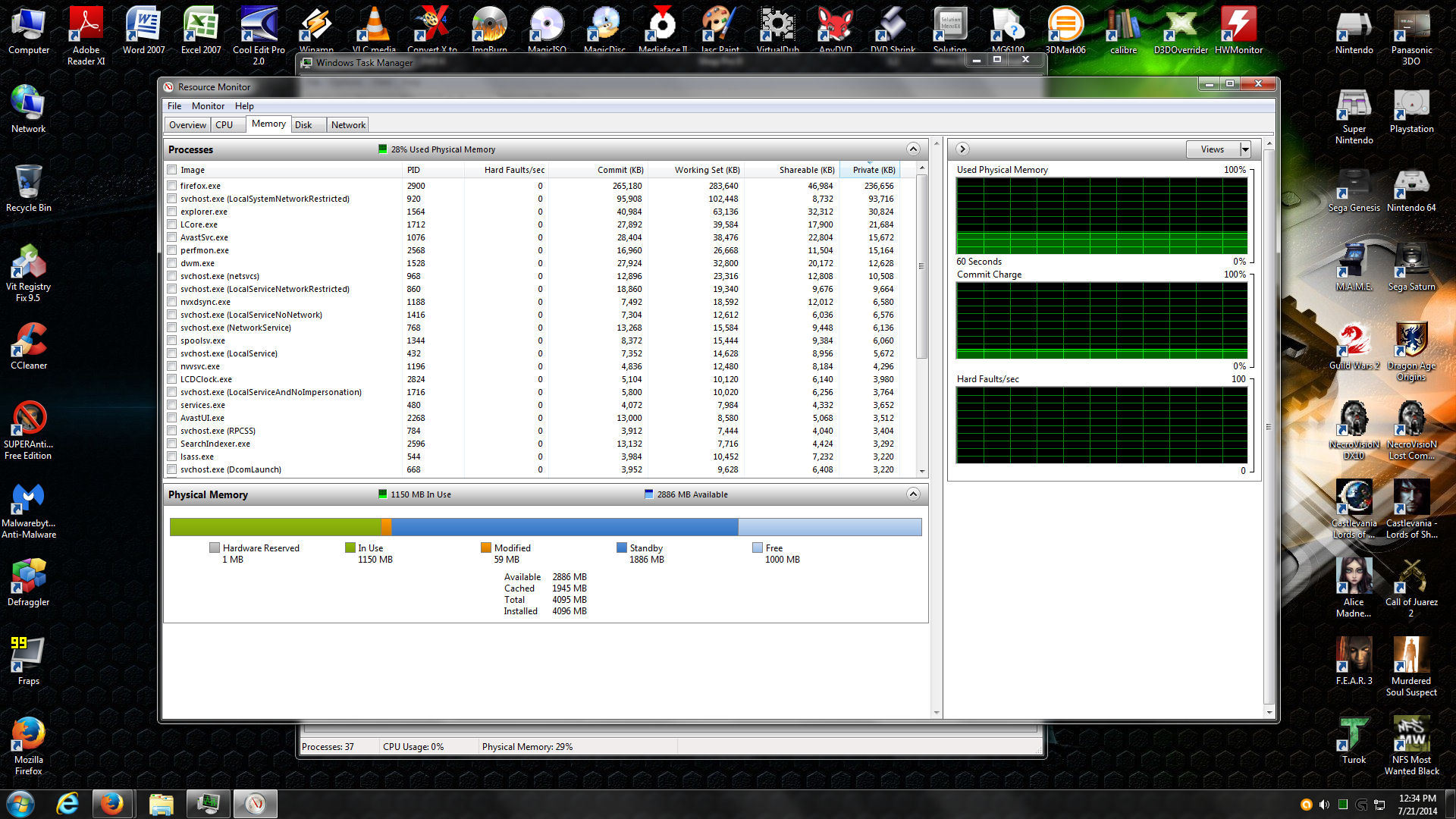Screen dimensions: 1456x819
Task: Open Adobe Reader XI desktop shortcut
Action: click(x=86, y=36)
